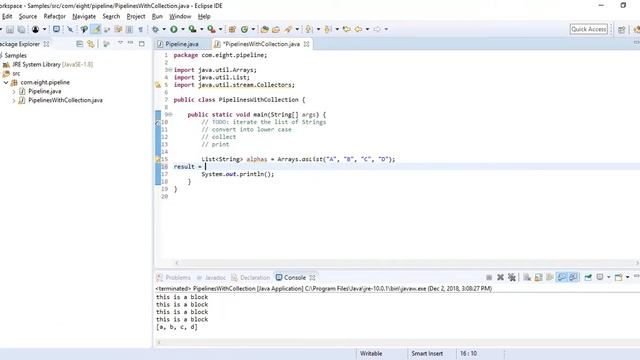Click the Pin Console icon

coord(588,278)
